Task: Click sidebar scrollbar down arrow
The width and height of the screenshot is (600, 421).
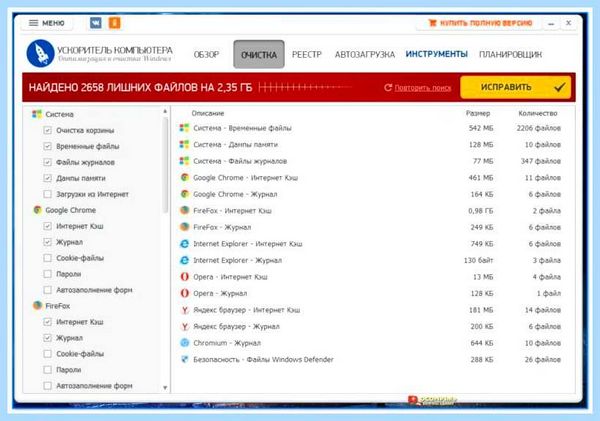Action: [165, 388]
